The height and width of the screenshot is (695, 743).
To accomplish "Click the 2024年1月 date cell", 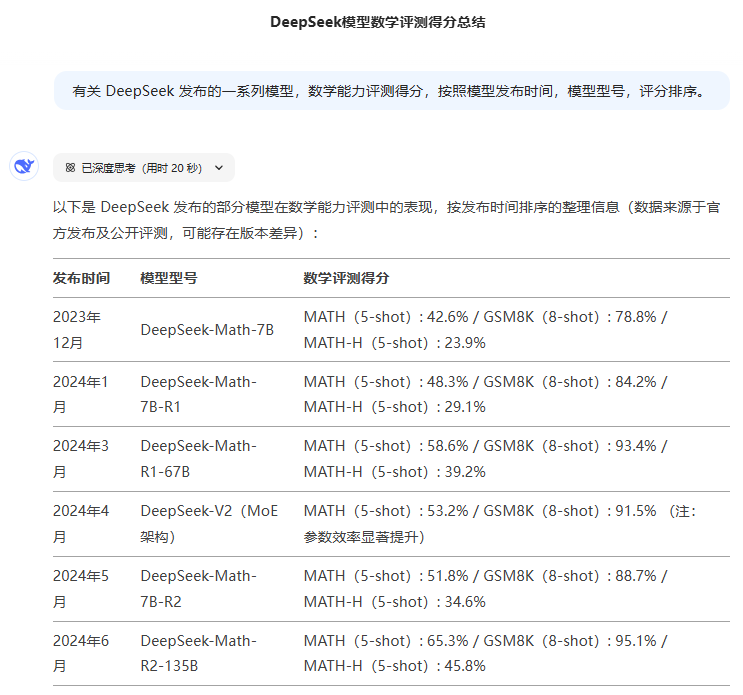I will [81, 394].
